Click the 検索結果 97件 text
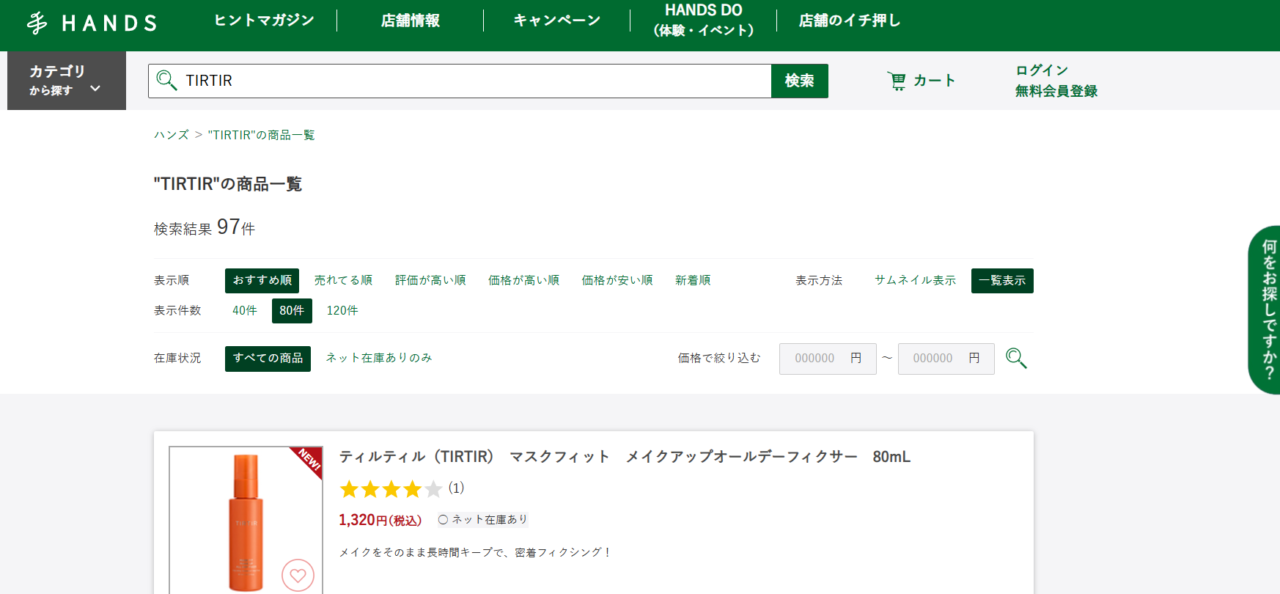This screenshot has height=594, width=1280. [x=204, y=227]
